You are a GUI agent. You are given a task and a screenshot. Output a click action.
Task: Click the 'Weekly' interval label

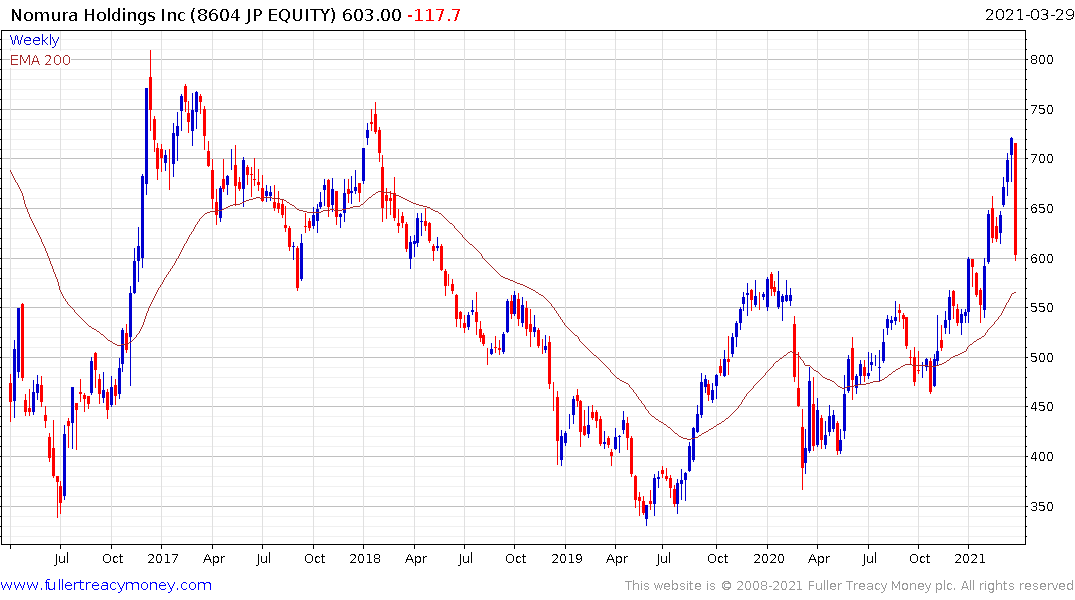34,40
